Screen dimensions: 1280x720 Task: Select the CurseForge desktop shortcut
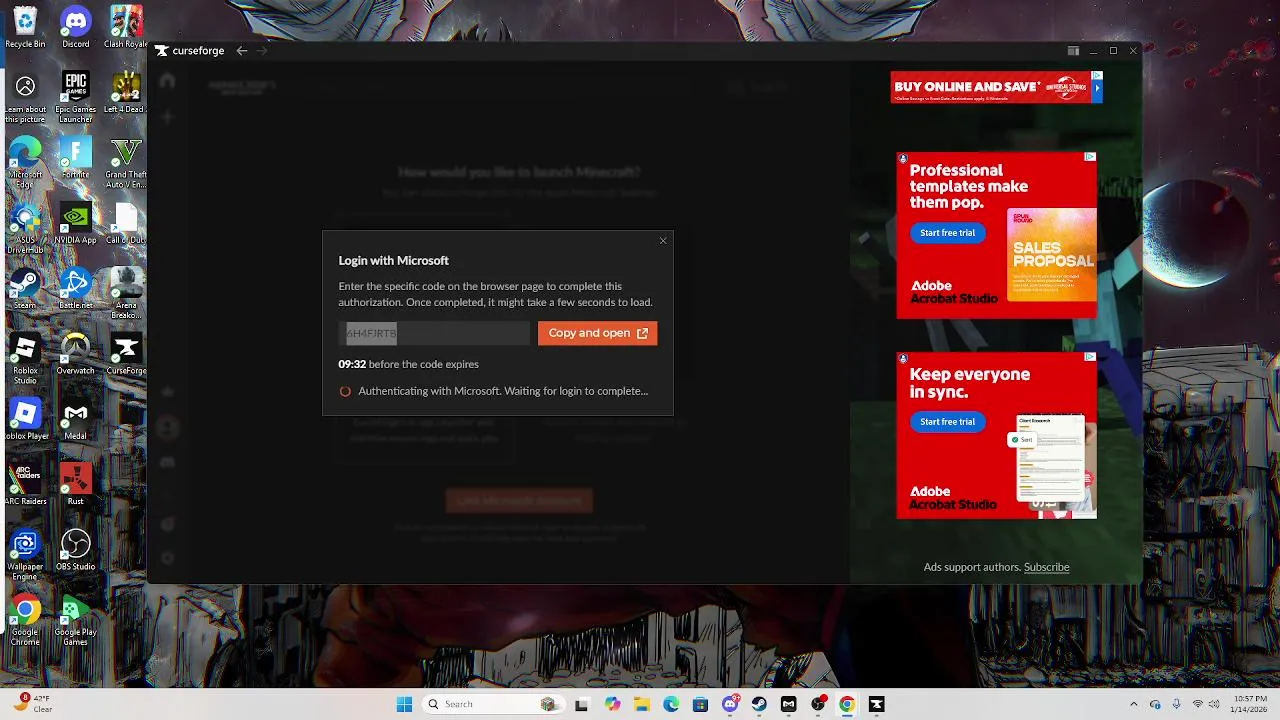pos(126,353)
